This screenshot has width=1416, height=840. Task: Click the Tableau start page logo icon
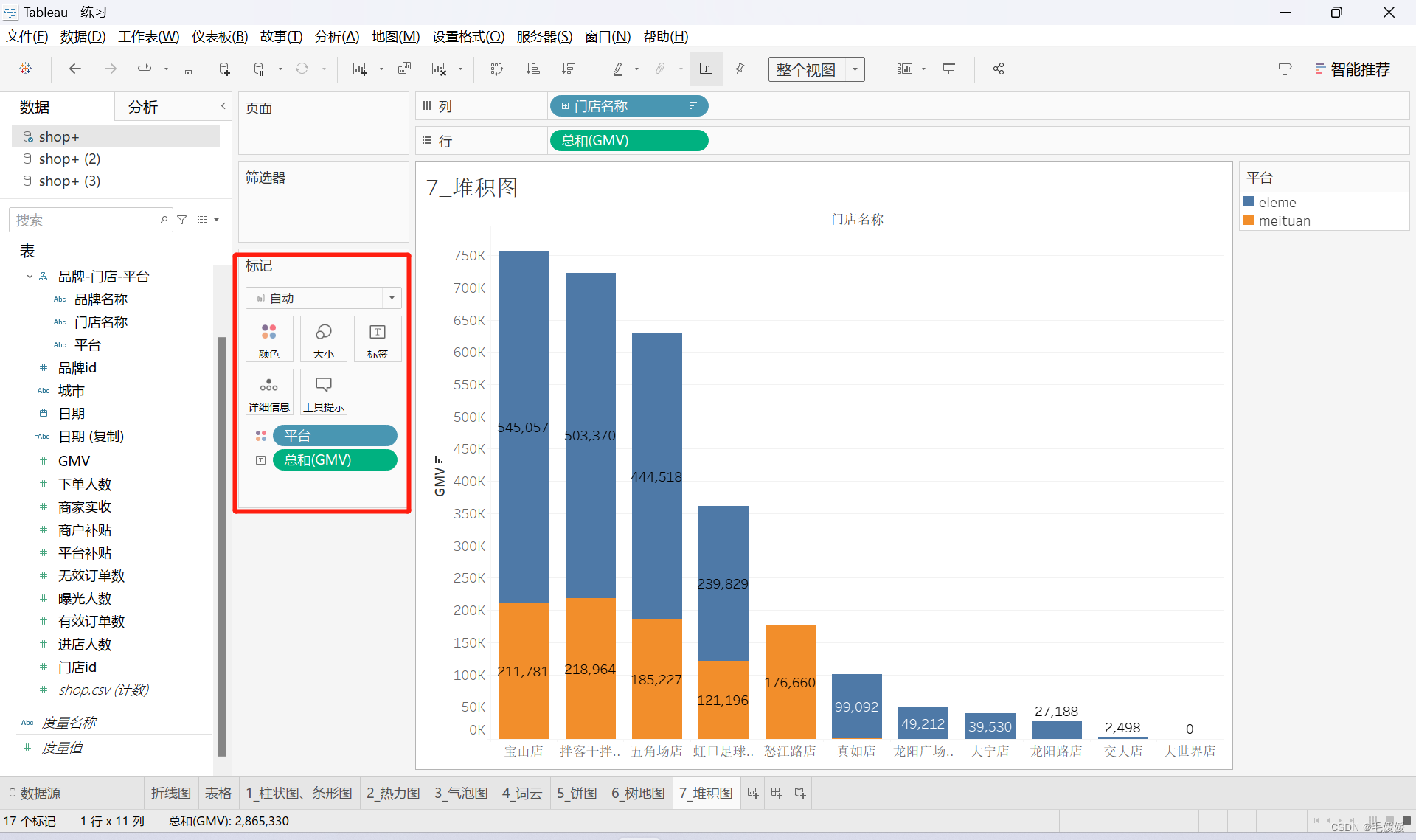tap(26, 69)
